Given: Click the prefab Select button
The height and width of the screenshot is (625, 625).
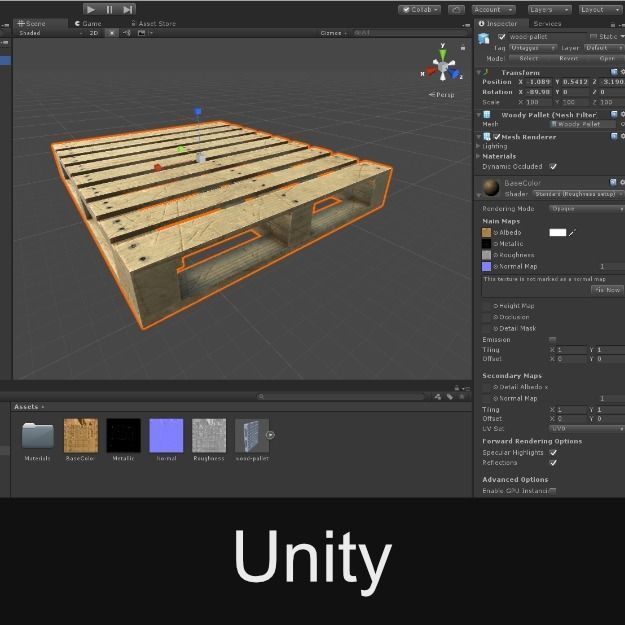Looking at the screenshot, I should (x=529, y=59).
